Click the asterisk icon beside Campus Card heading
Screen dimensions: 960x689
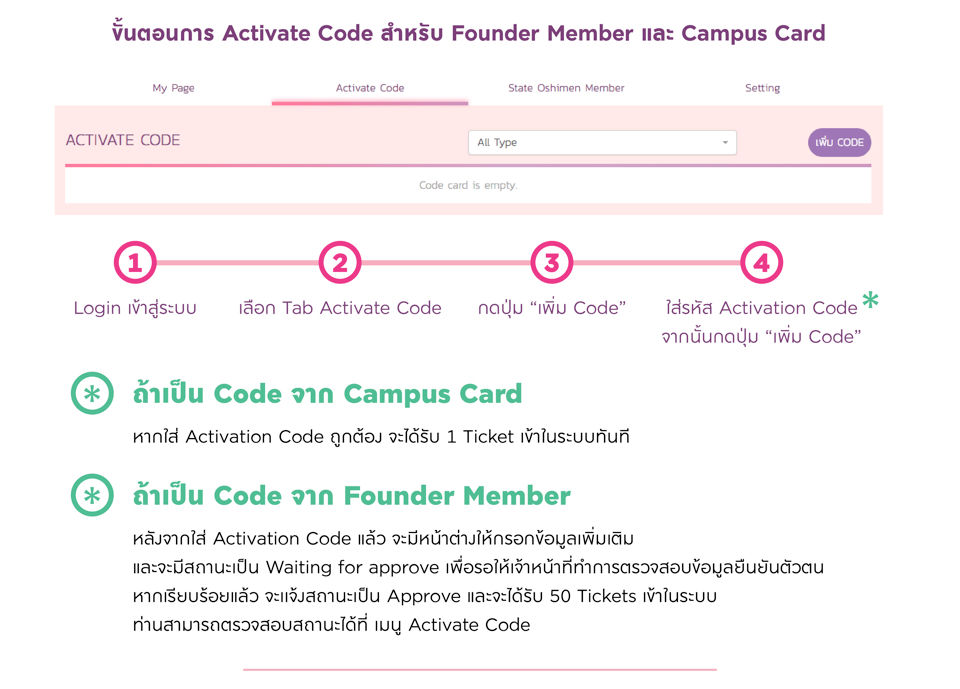(92, 394)
